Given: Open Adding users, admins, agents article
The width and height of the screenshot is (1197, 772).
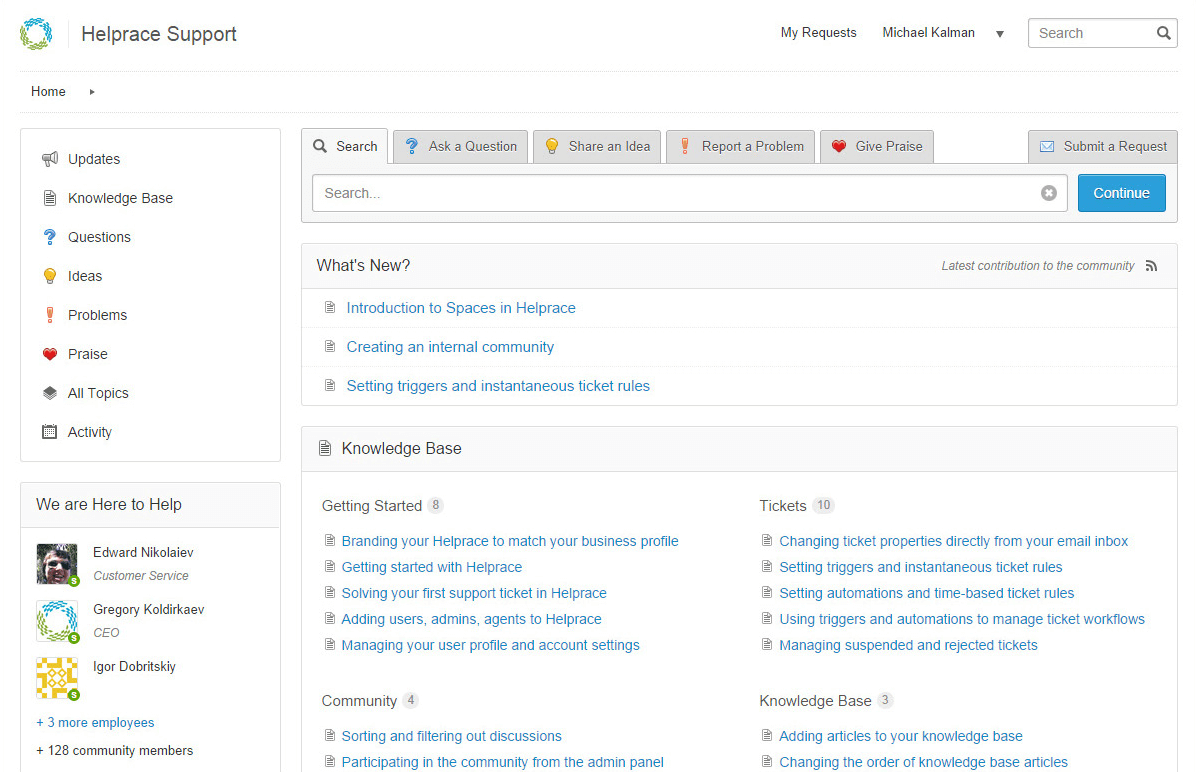Looking at the screenshot, I should point(471,619).
